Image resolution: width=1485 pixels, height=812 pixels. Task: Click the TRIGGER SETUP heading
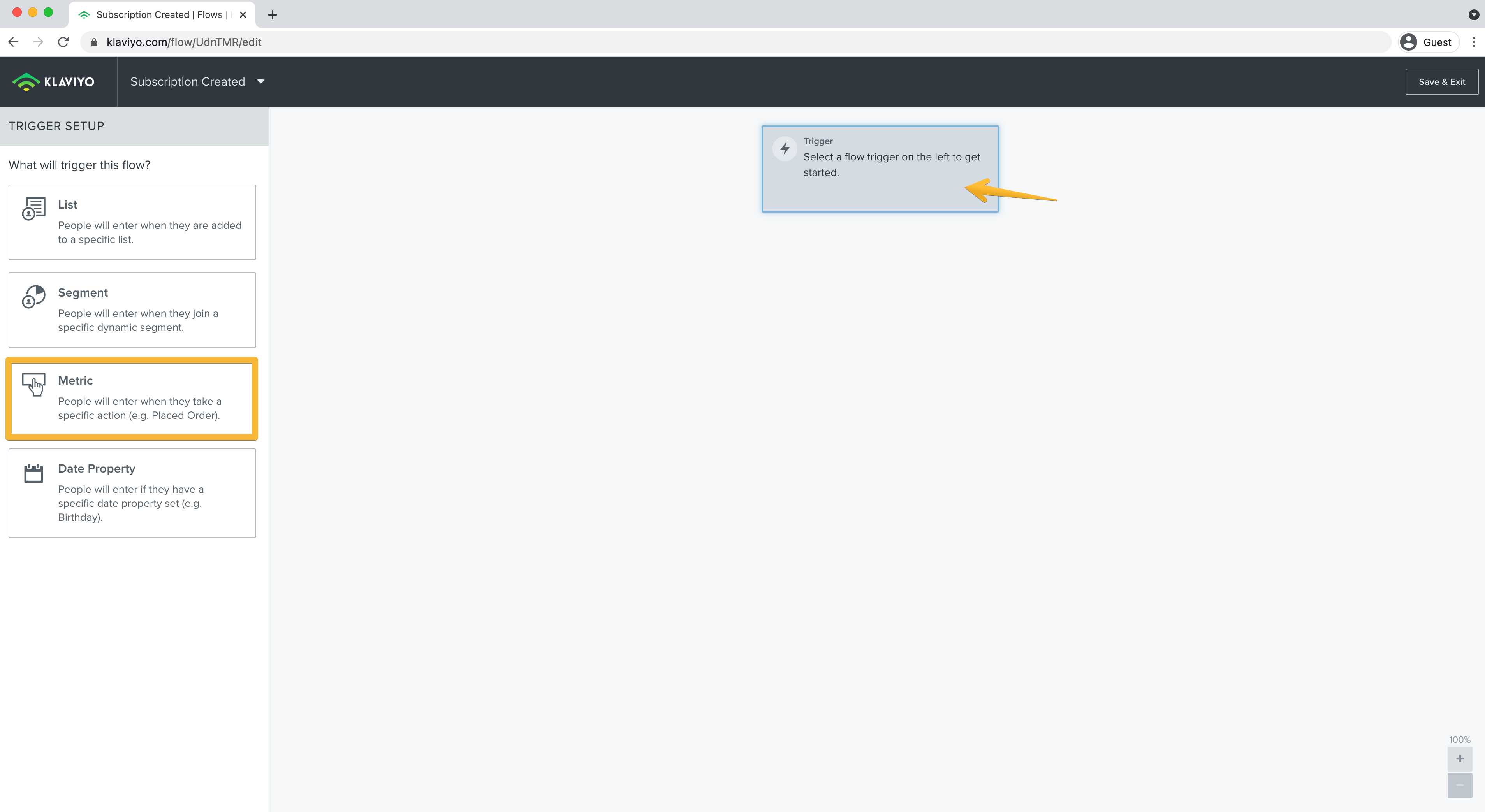56,126
